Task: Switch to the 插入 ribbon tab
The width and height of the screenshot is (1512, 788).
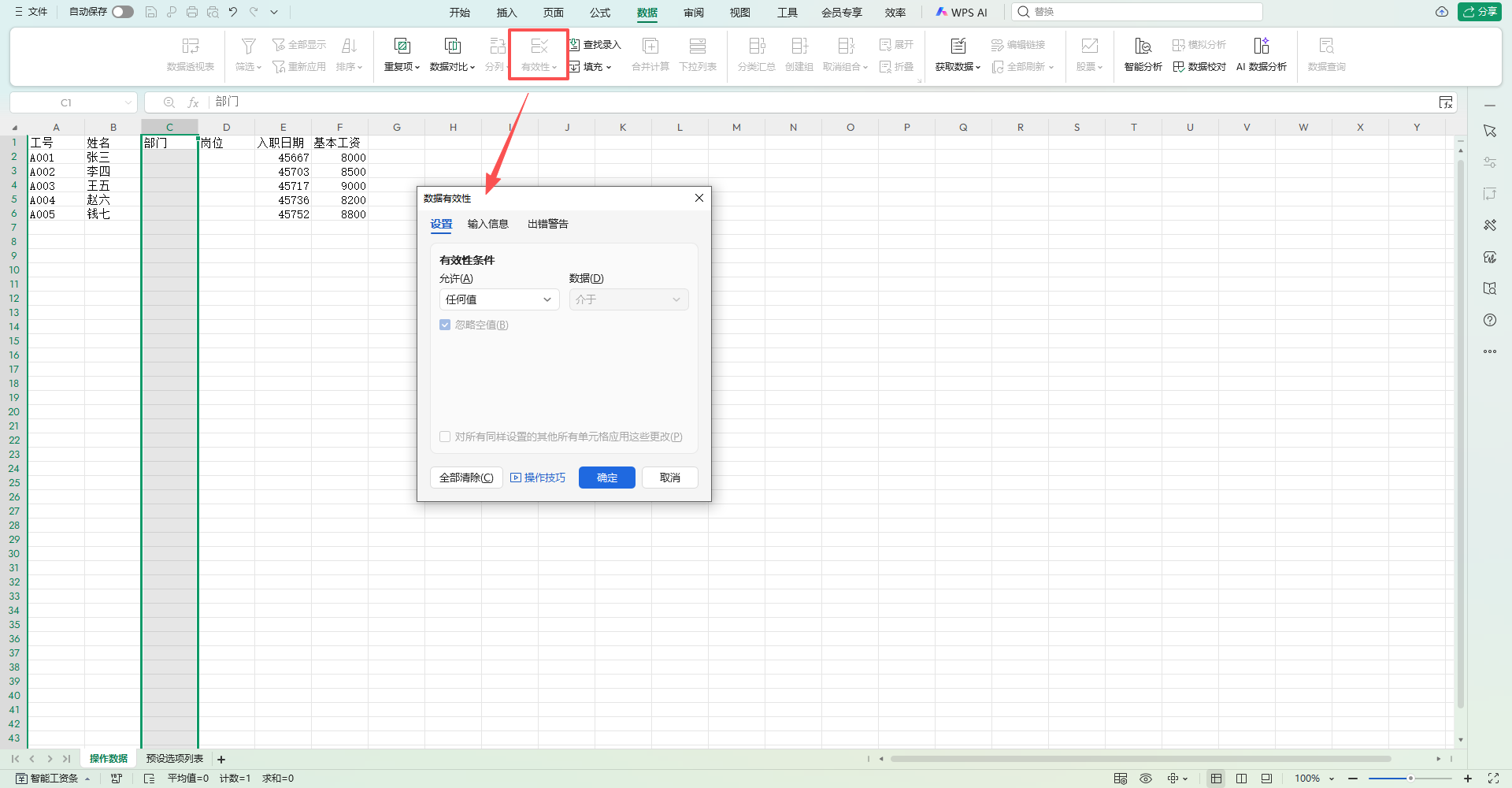Action: [x=507, y=13]
